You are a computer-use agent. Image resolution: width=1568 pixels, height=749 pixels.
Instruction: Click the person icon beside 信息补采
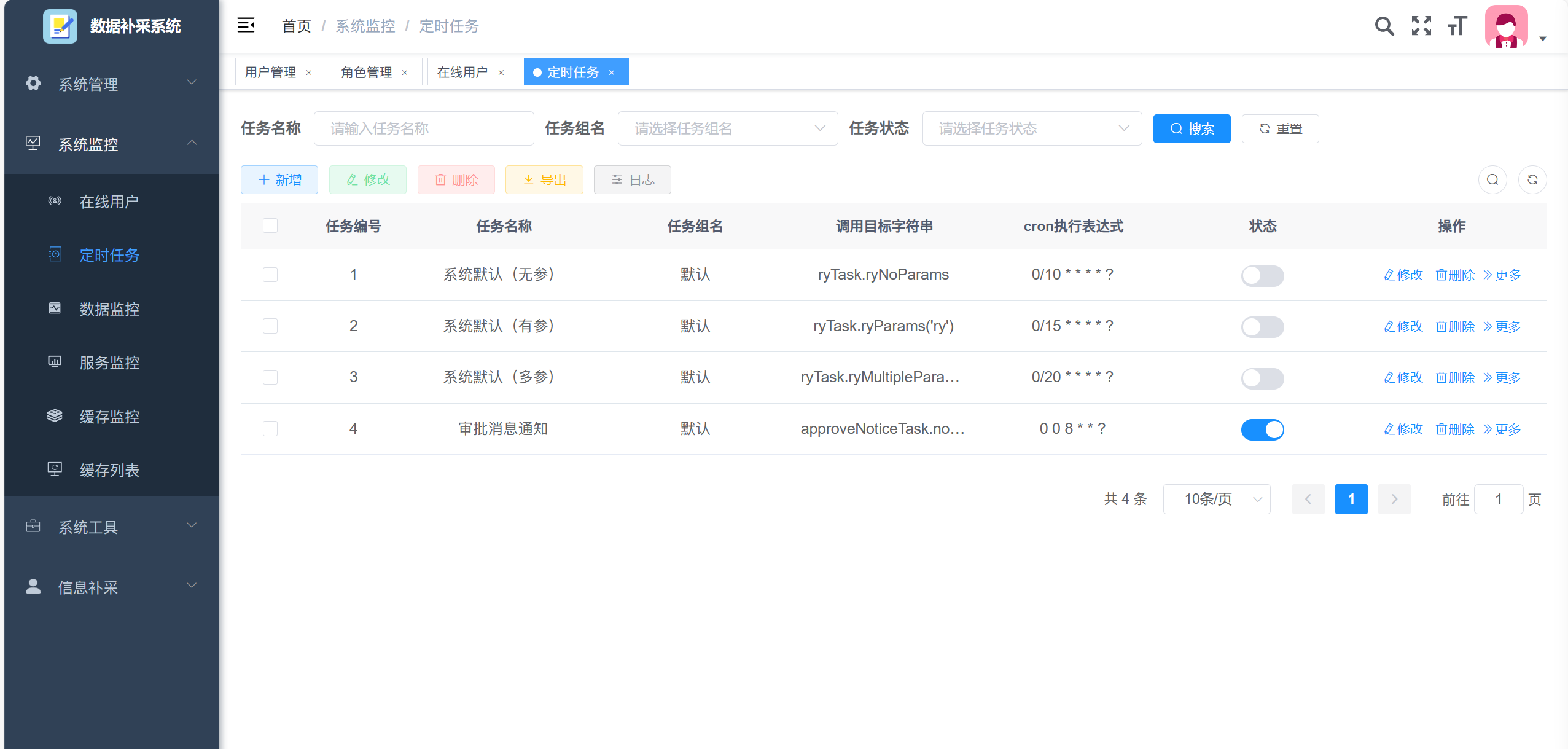click(33, 586)
